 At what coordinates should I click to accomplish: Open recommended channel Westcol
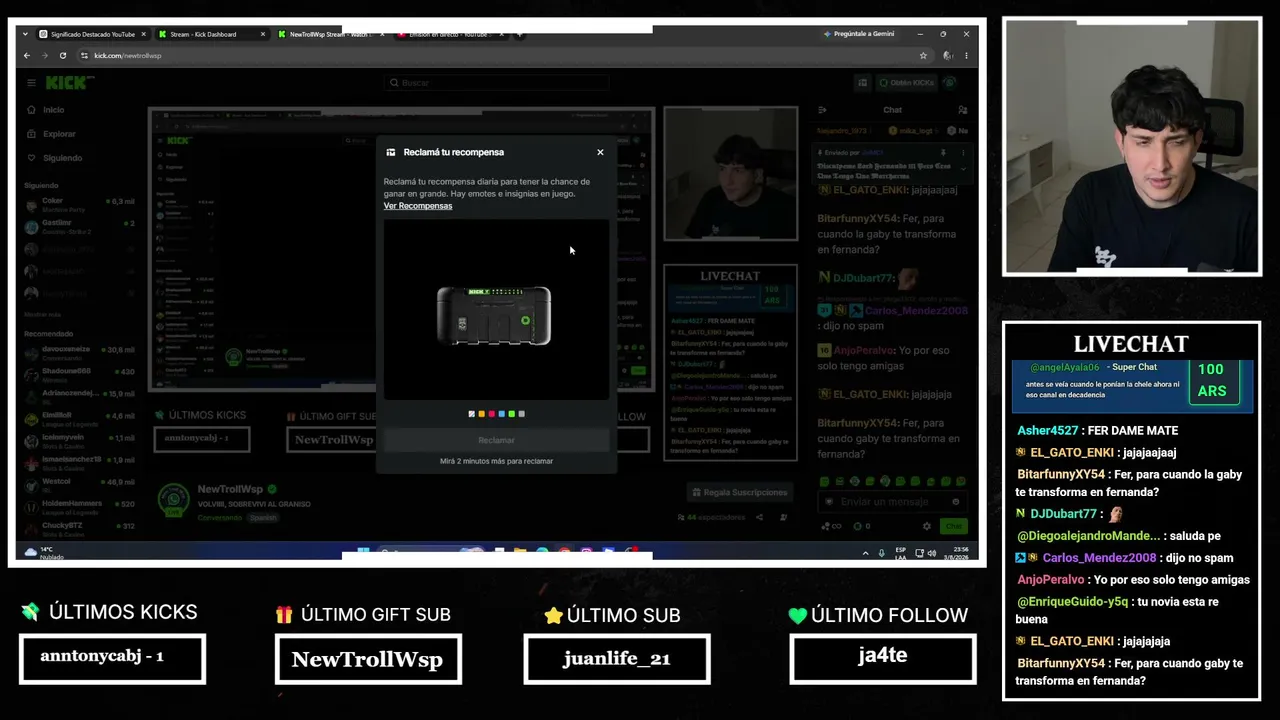pos(80,484)
